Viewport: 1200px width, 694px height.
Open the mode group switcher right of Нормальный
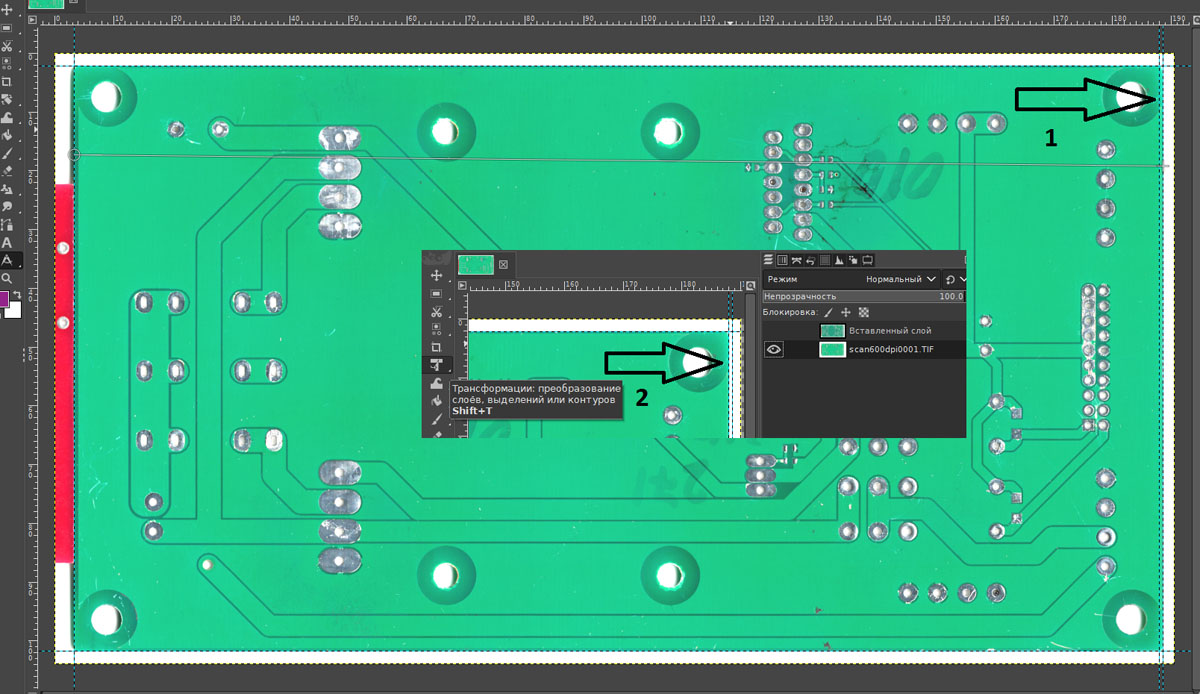954,280
